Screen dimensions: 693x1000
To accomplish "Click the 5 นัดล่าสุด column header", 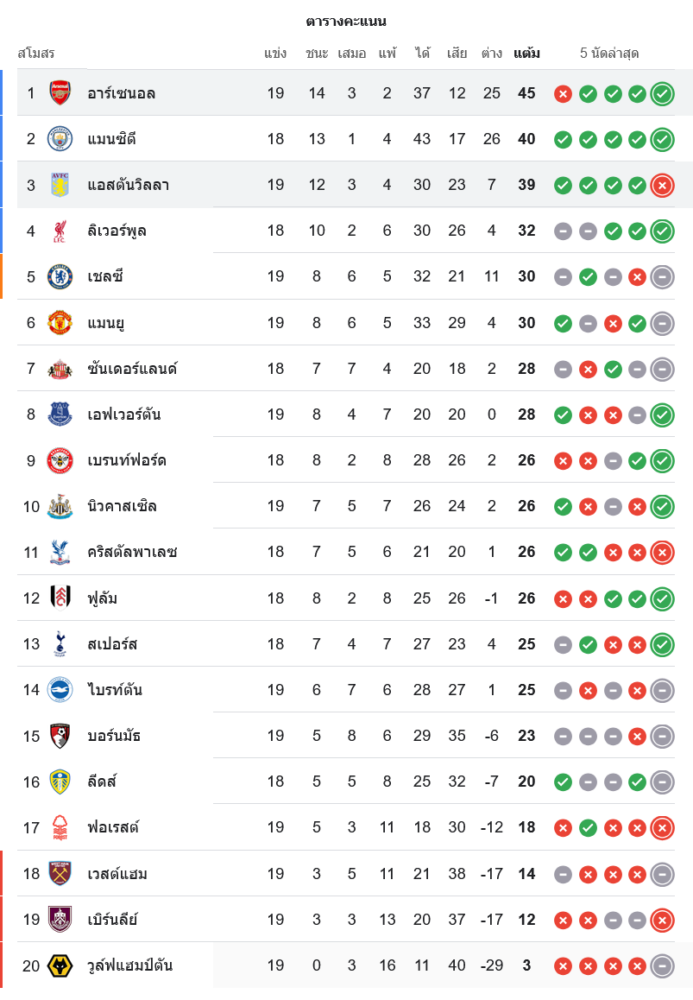I will [609, 53].
